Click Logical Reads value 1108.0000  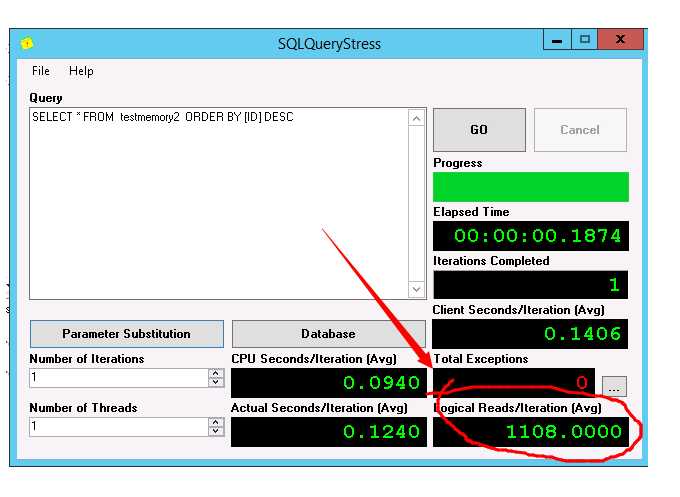(x=531, y=432)
